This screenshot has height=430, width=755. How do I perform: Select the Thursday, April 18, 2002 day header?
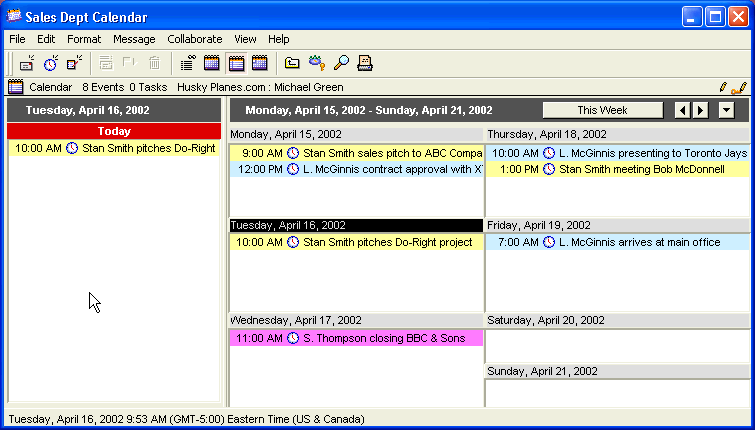618,134
